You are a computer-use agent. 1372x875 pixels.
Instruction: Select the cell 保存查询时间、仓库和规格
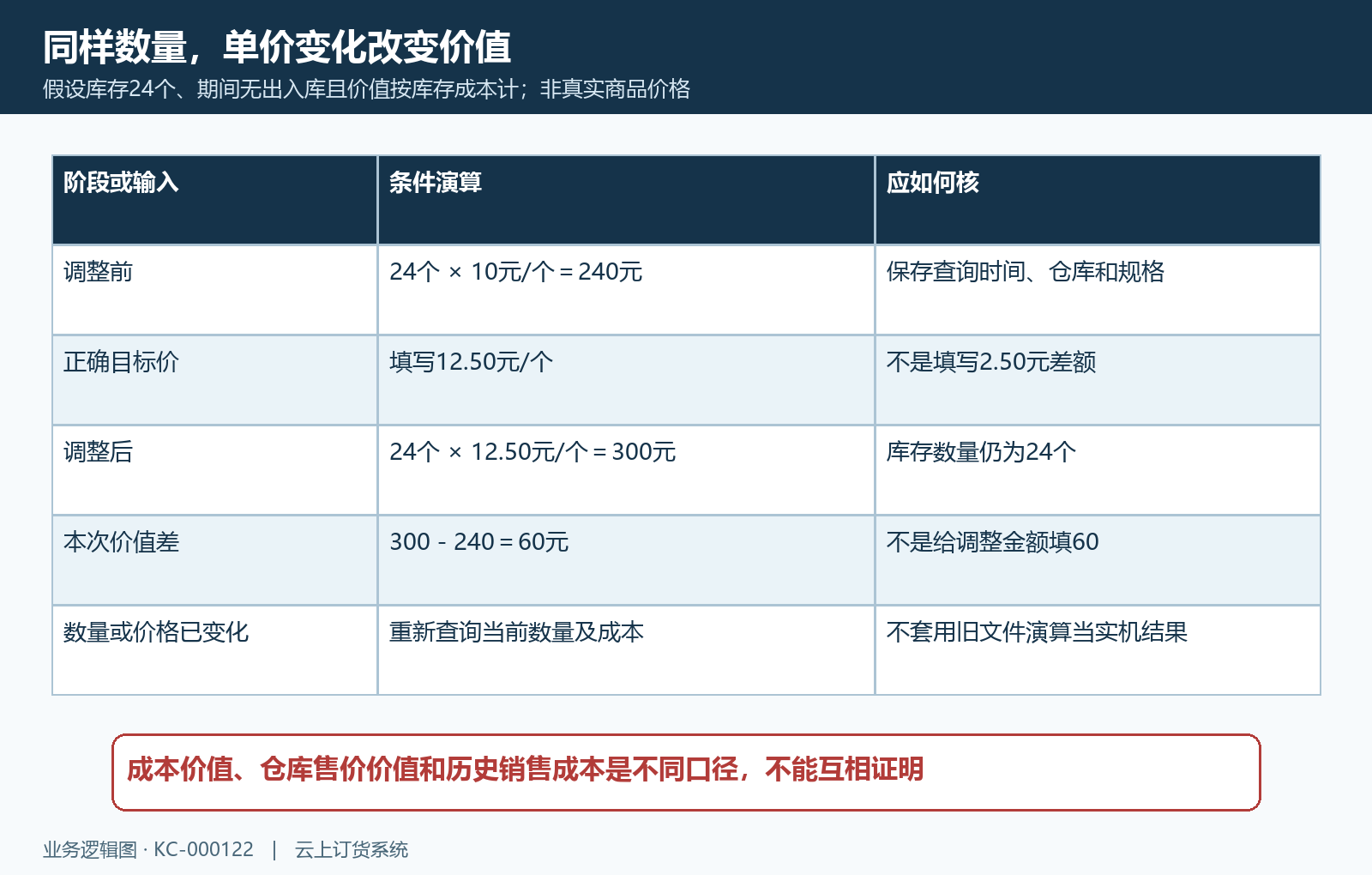[x=1098, y=290]
